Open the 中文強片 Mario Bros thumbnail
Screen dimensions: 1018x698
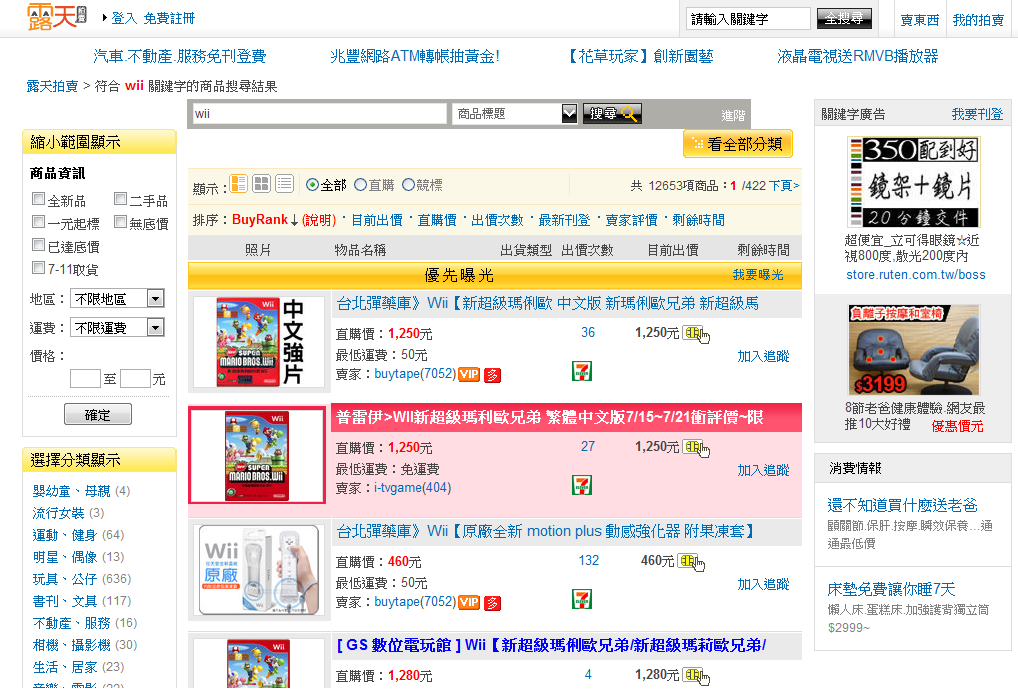pyautogui.click(x=259, y=342)
